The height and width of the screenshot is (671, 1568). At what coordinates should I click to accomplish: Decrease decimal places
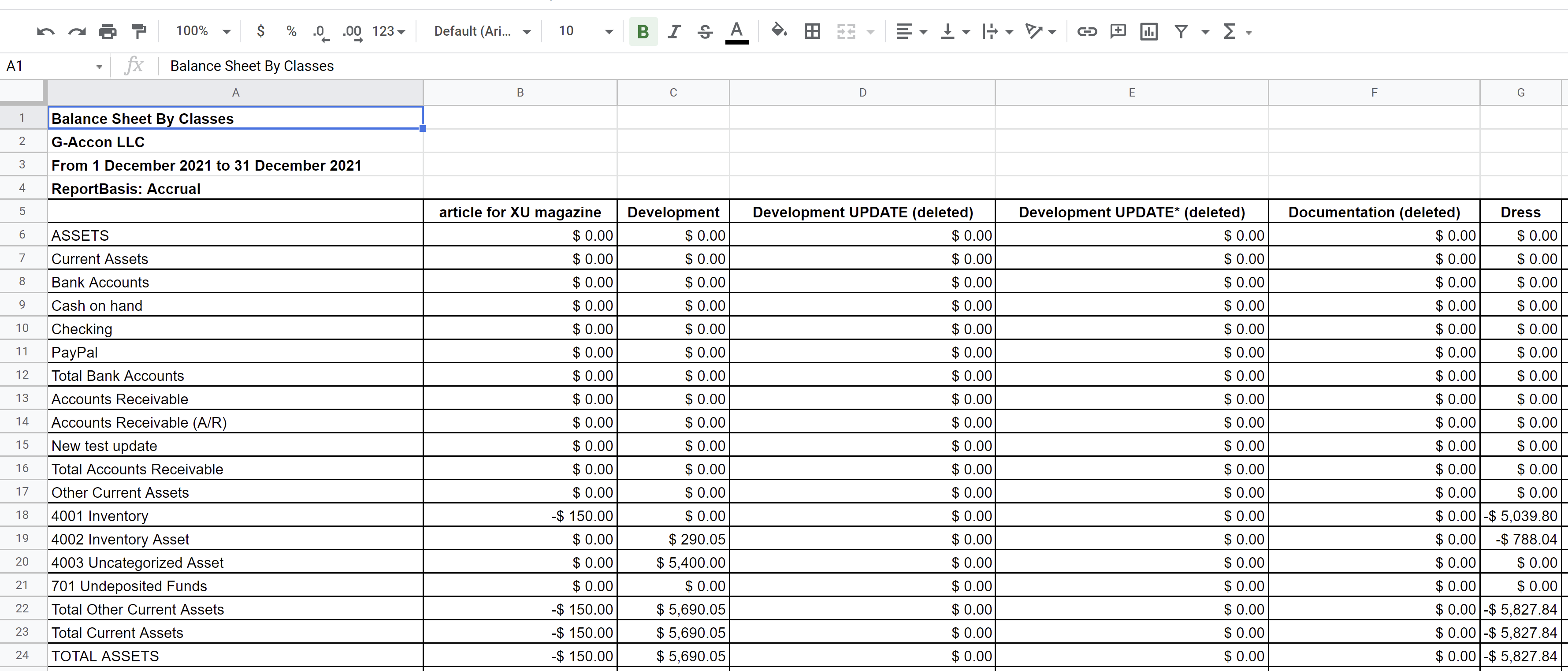pos(321,32)
